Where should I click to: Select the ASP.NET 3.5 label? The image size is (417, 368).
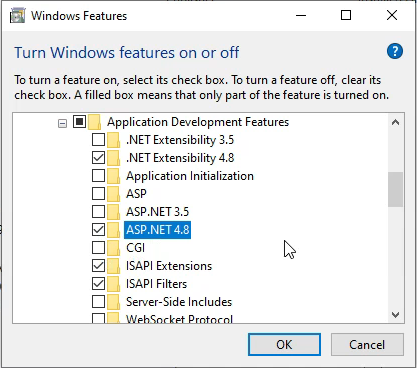(157, 212)
